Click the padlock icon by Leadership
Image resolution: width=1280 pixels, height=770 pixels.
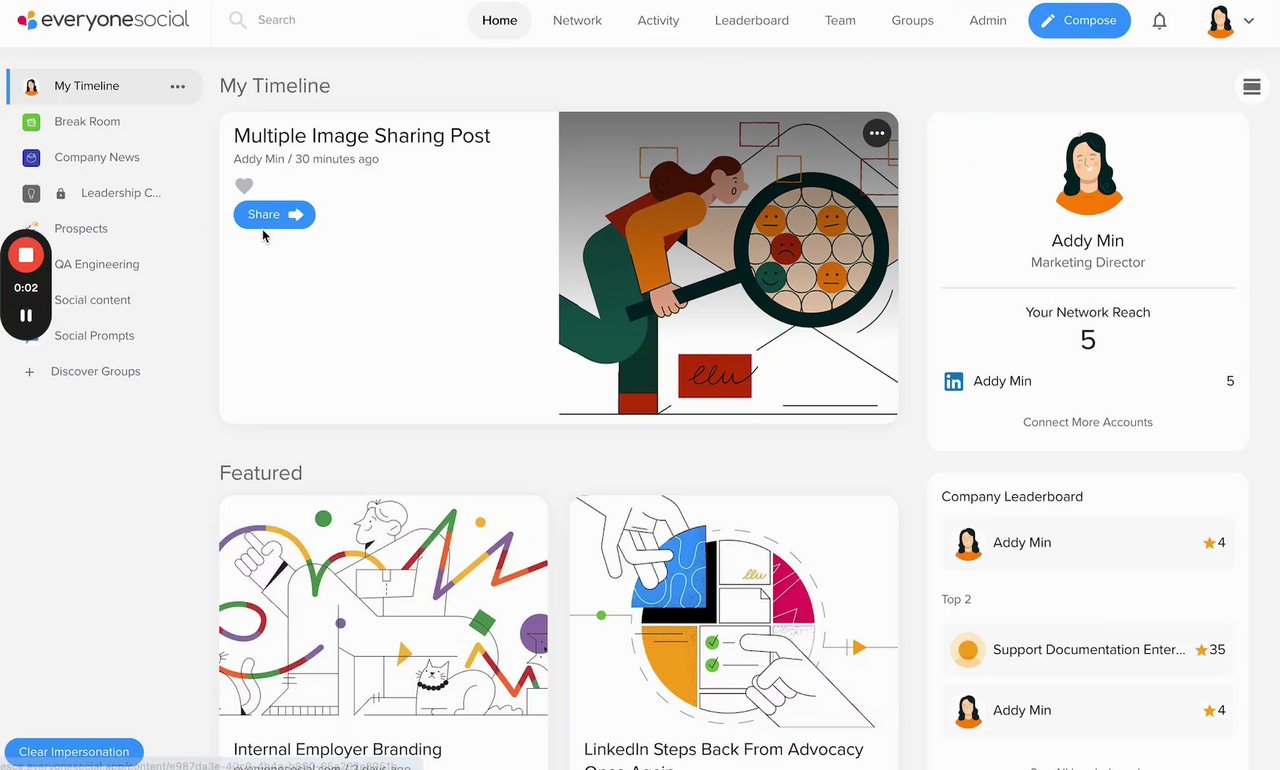click(61, 194)
